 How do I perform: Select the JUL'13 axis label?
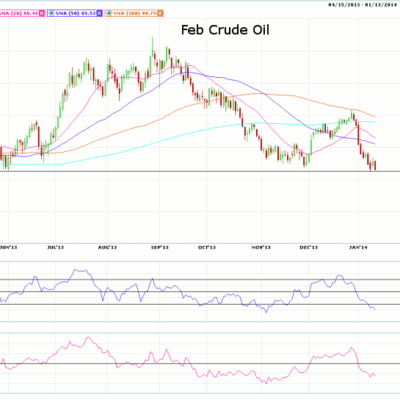pyautogui.click(x=55, y=247)
